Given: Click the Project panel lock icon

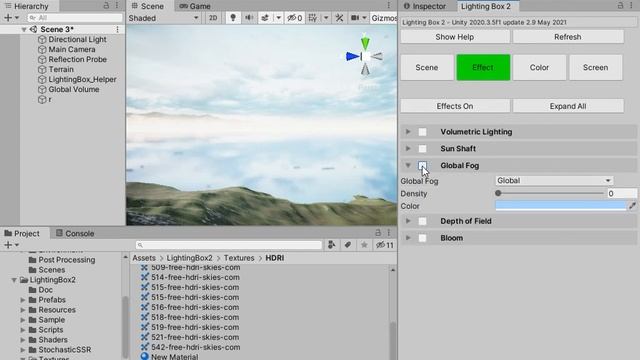Looking at the screenshot, I should pos(378,233).
